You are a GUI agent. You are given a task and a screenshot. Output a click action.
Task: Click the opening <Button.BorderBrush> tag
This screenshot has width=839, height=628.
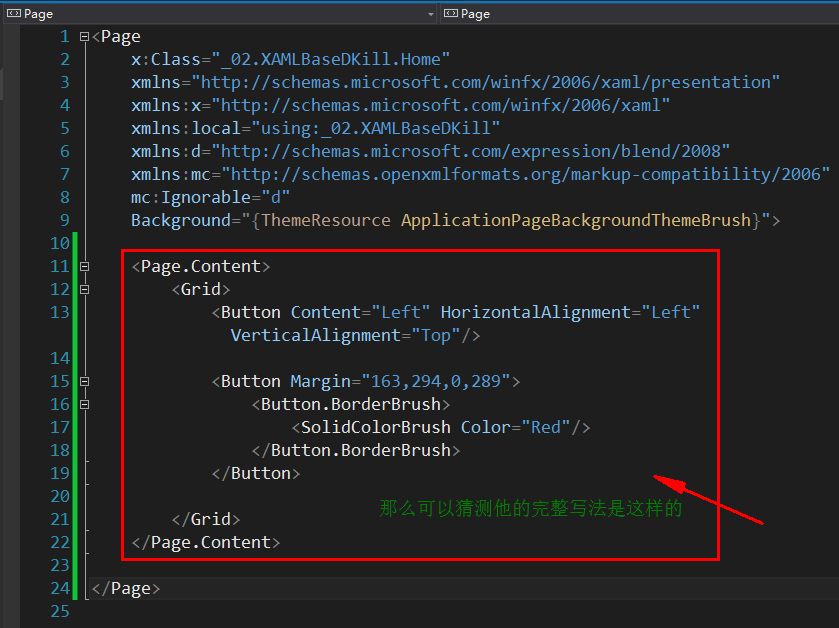click(351, 404)
